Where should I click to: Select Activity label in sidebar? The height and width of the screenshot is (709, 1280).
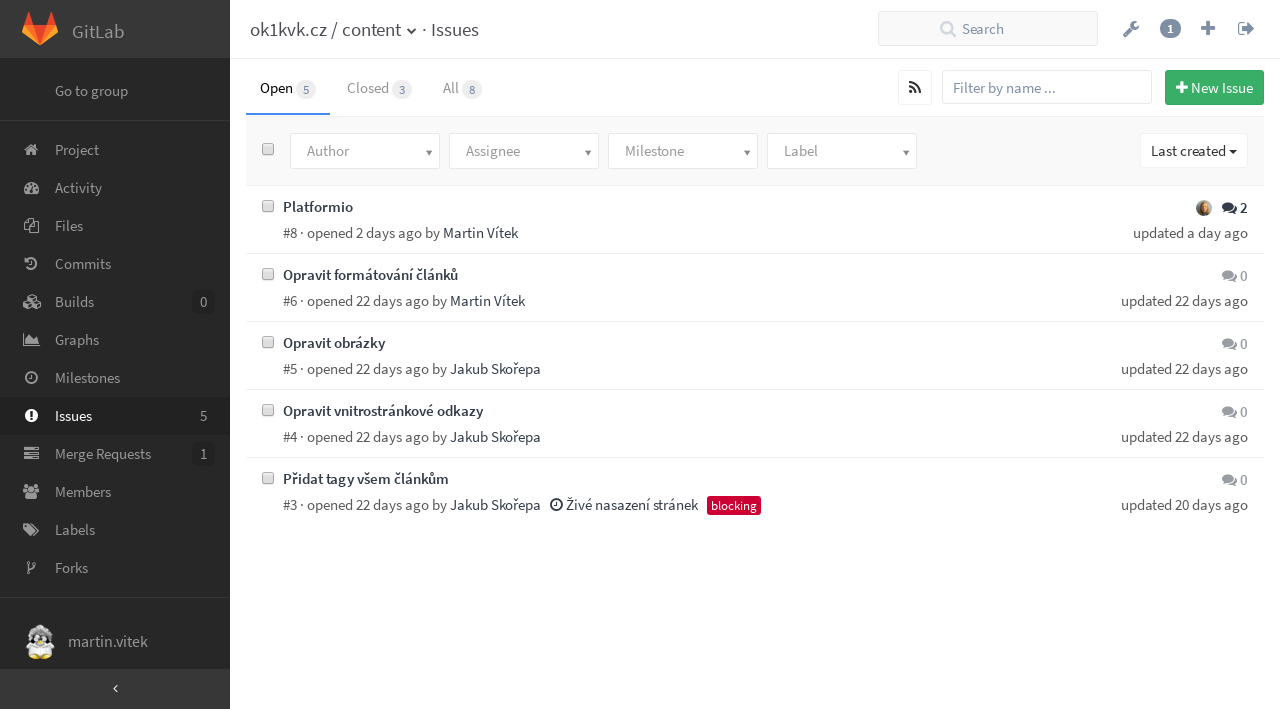tap(78, 188)
